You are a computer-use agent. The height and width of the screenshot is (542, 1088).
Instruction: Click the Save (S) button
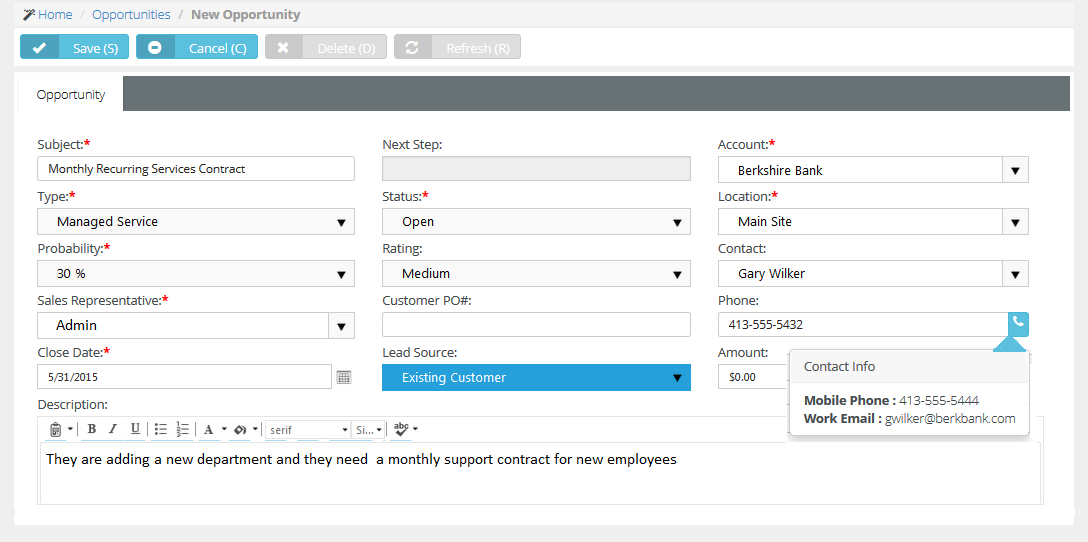[74, 48]
